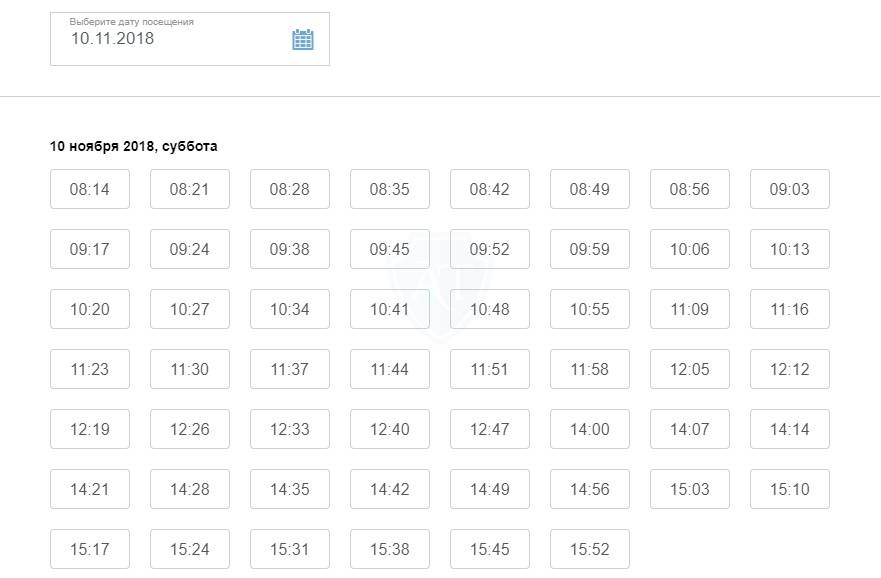The image size is (881, 578).
Task: Choose the 14:00 time slot
Action: point(590,429)
